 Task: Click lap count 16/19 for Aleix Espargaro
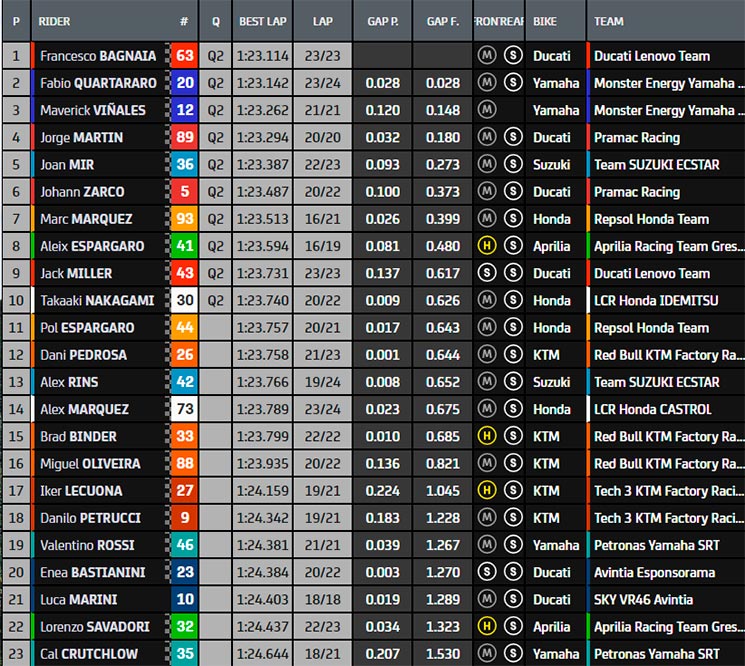click(323, 246)
